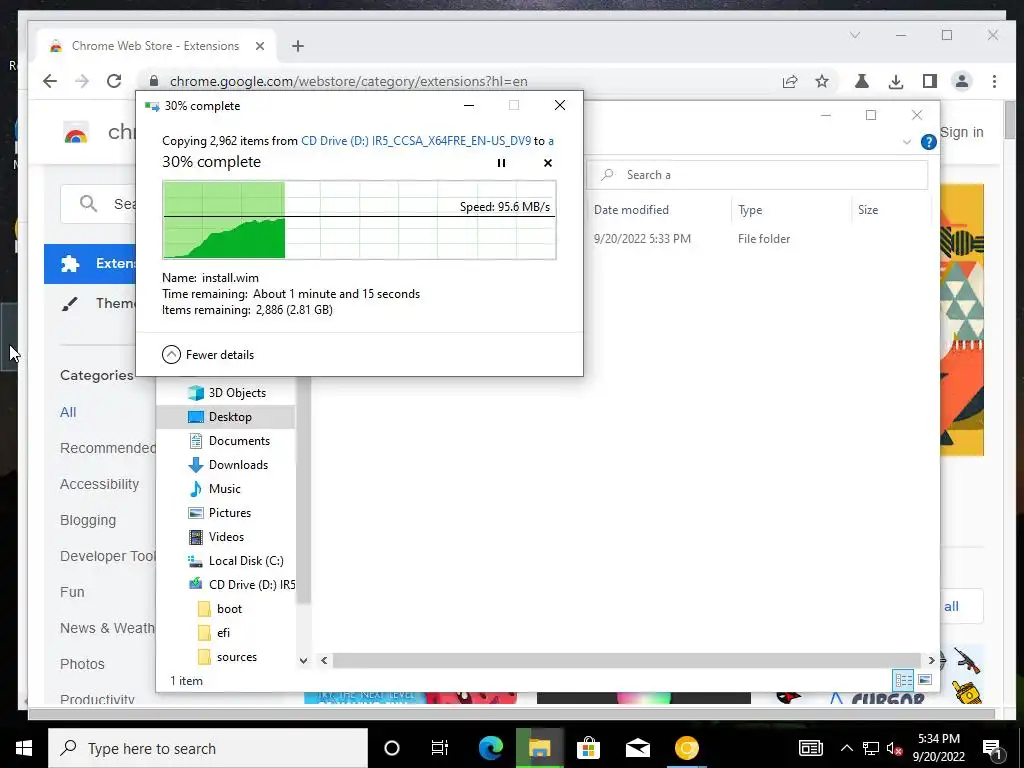The image size is (1024, 768).
Task: Open Task View on the taskbar
Action: 440,748
